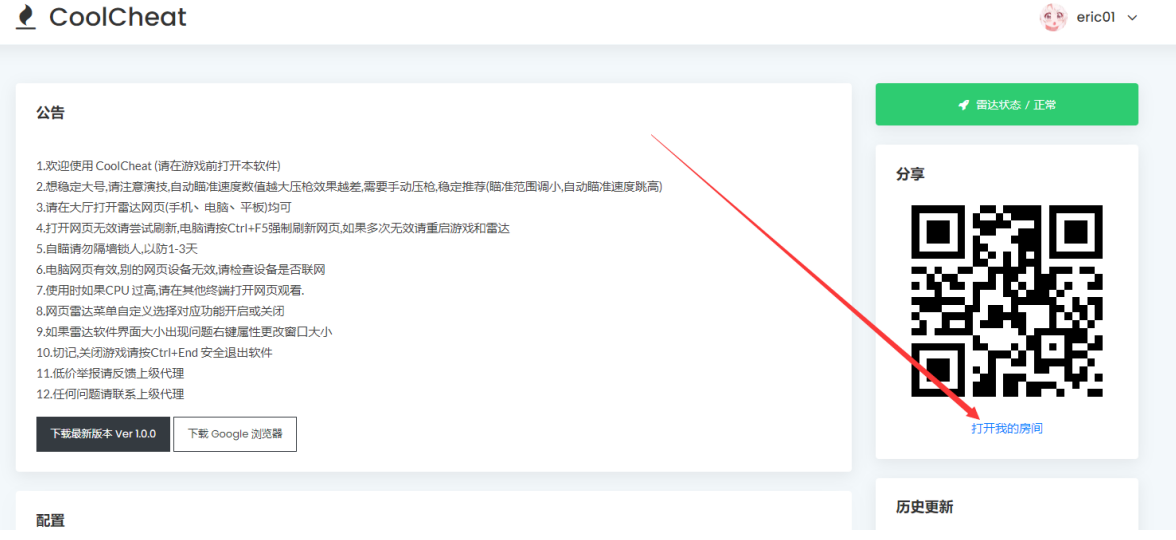Click the 下载 Google 浏览器 button

tap(235, 434)
